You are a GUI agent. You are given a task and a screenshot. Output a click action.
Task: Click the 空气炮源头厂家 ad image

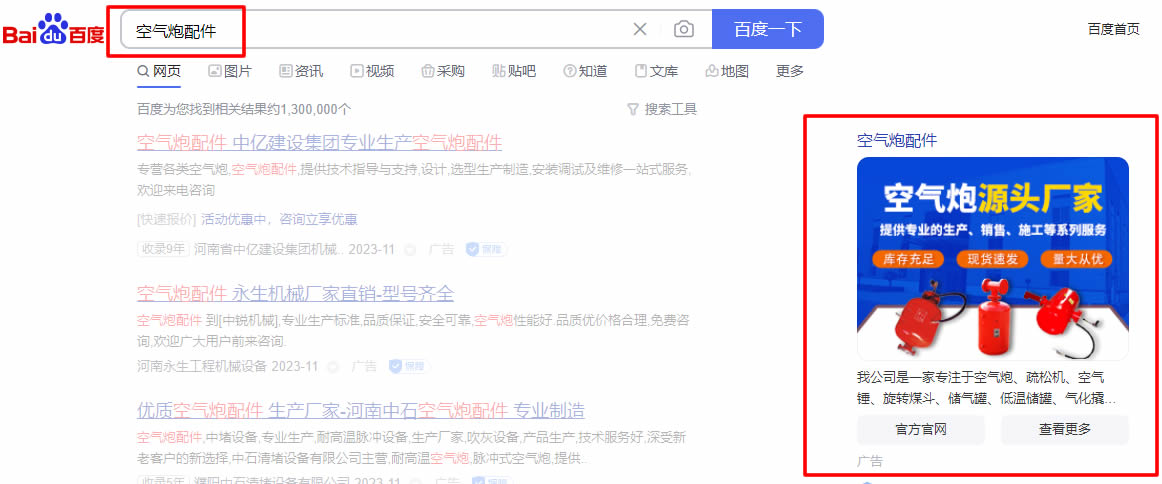(x=992, y=258)
